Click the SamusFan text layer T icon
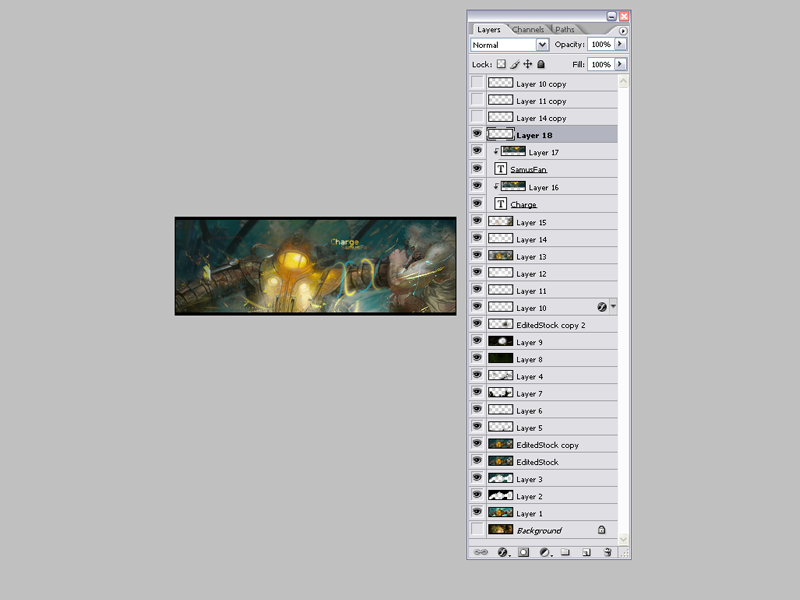Image resolution: width=800 pixels, height=600 pixels. [x=500, y=169]
